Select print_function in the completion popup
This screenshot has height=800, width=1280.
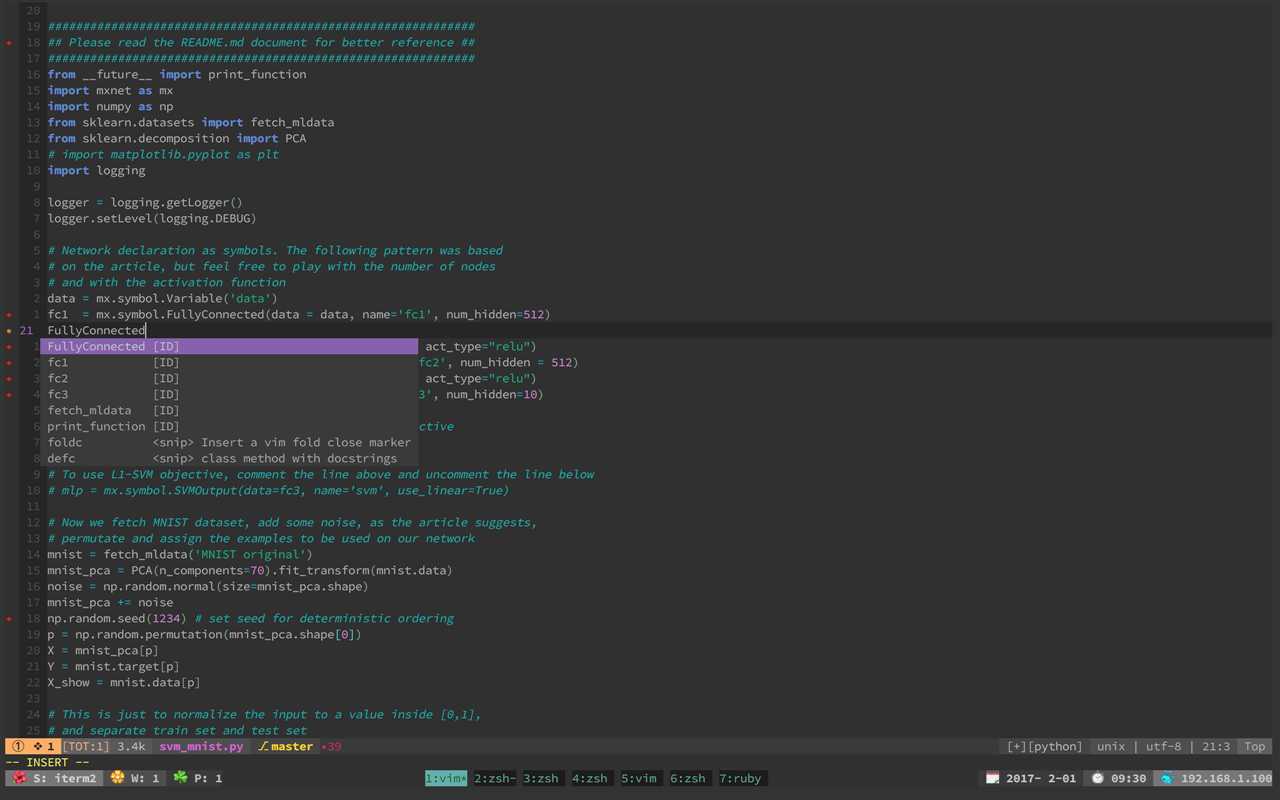click(229, 426)
